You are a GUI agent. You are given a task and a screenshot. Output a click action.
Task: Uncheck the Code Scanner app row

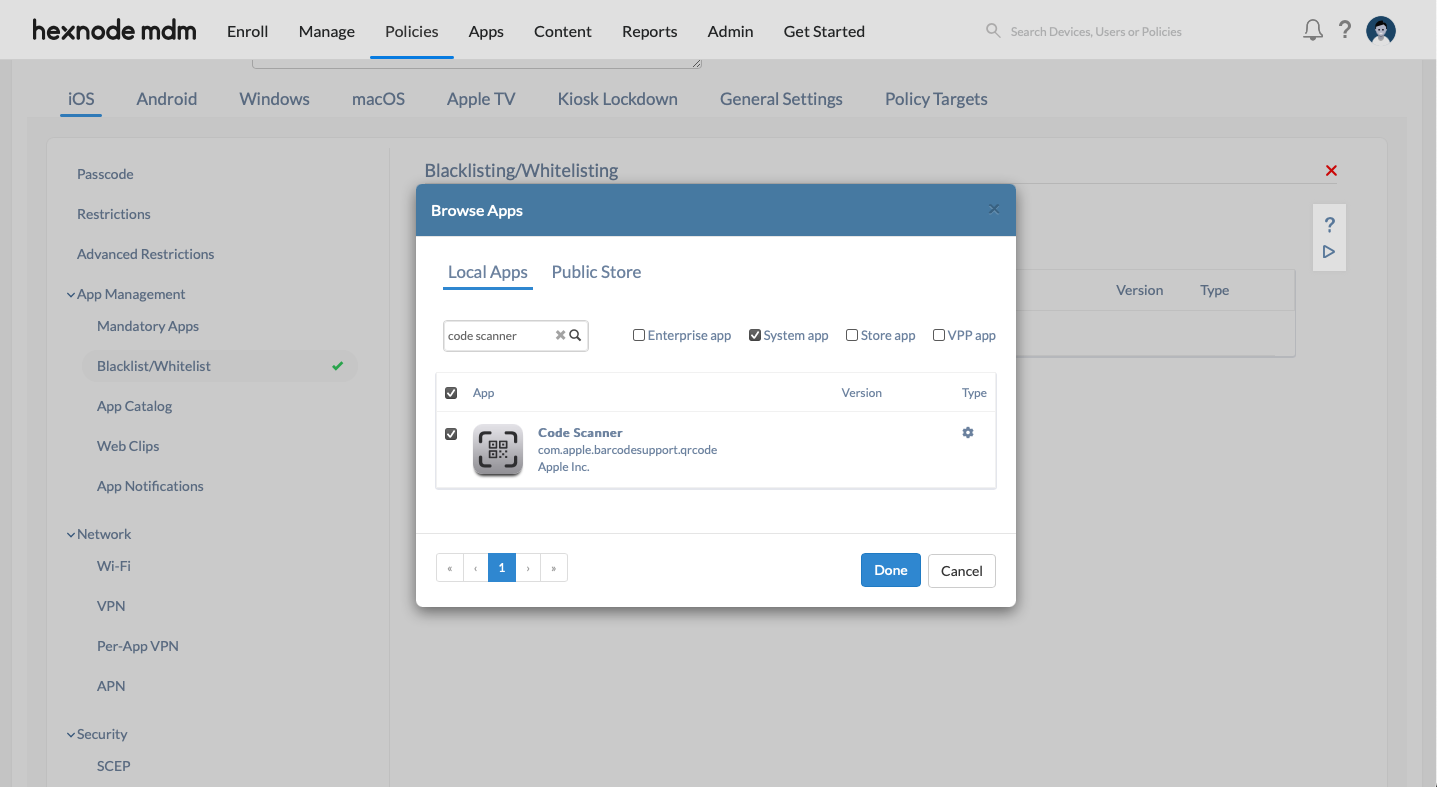pyautogui.click(x=451, y=433)
